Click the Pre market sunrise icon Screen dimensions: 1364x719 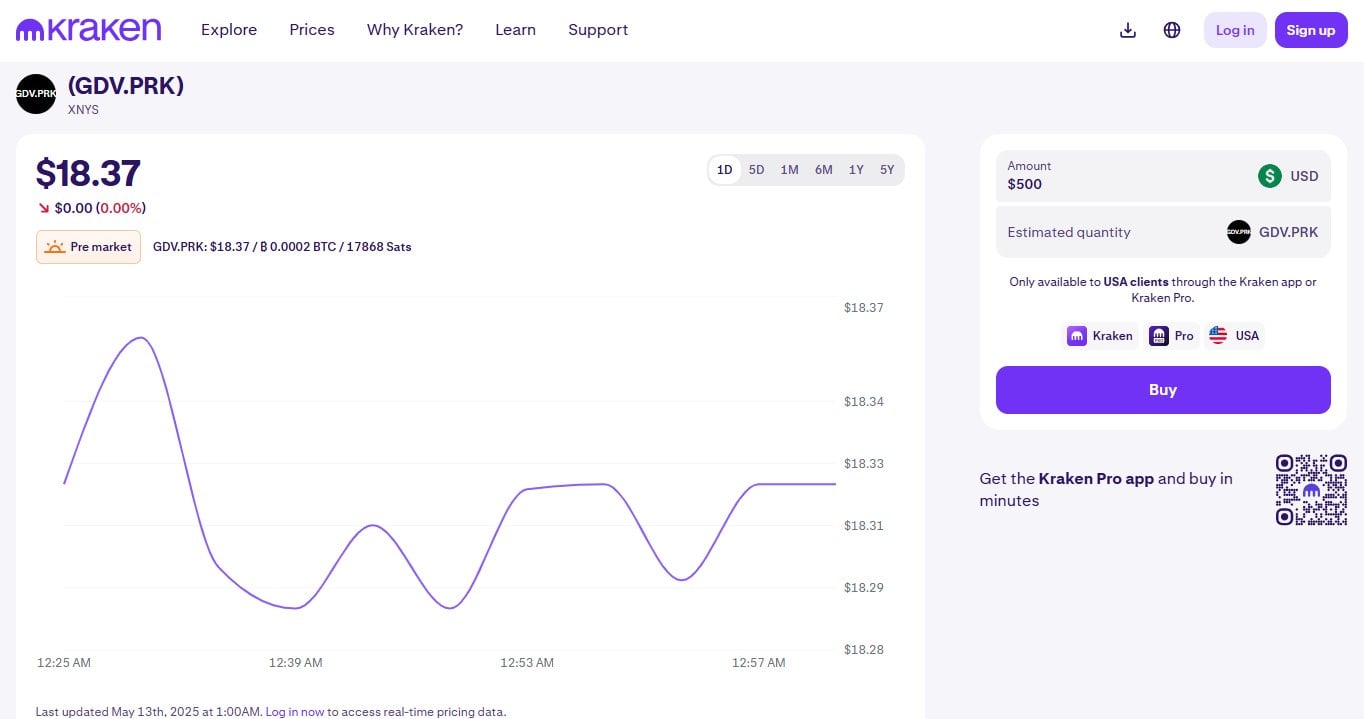coord(55,247)
